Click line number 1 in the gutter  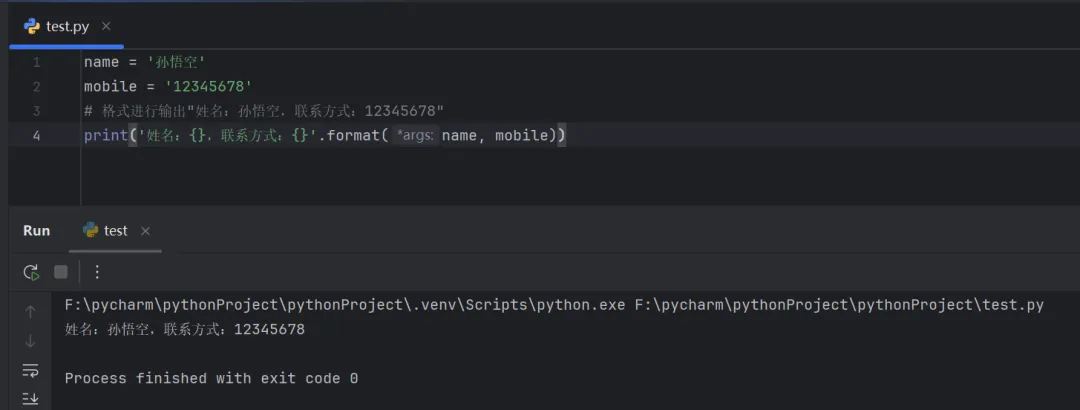tap(36, 62)
